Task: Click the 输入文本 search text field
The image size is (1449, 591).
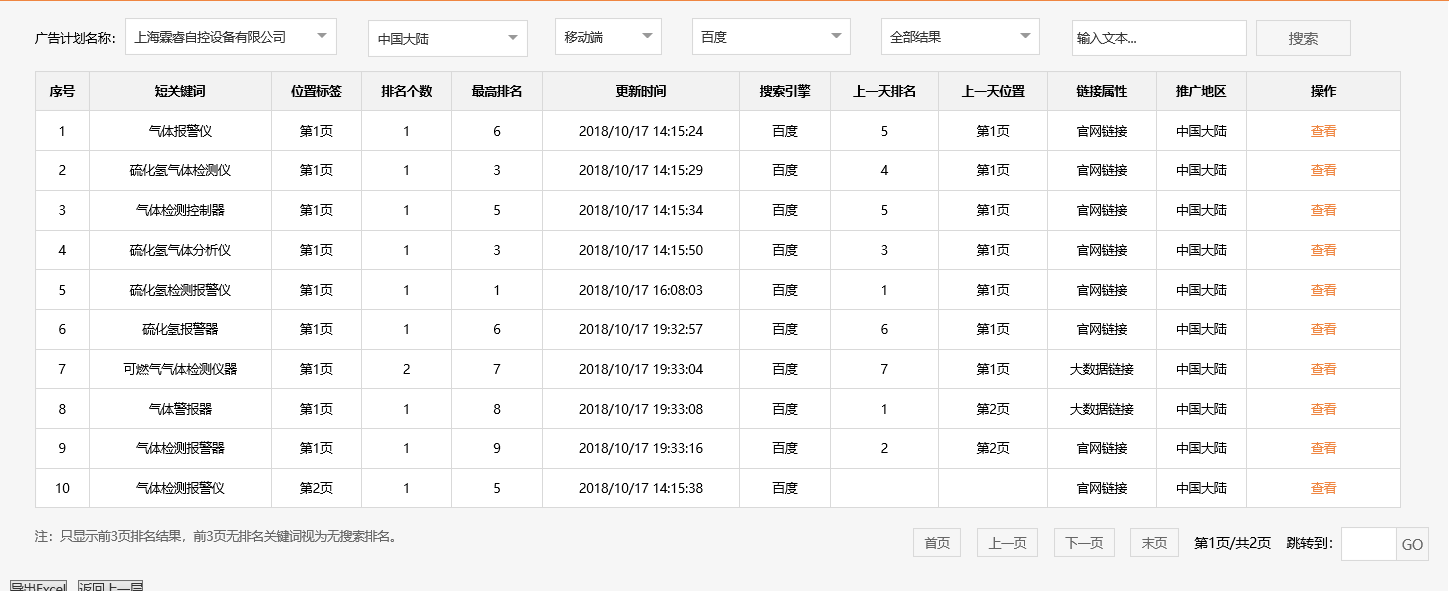Action: (x=1158, y=37)
